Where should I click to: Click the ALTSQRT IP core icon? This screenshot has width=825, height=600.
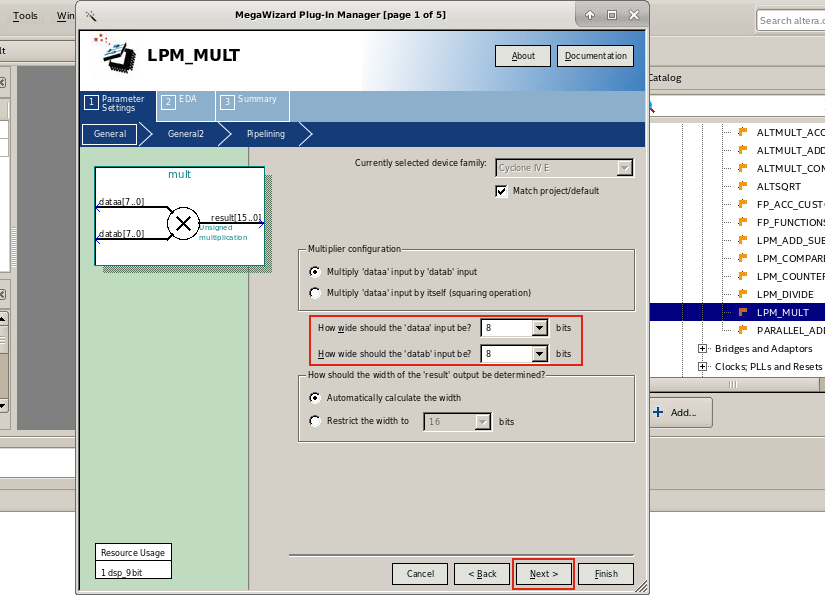coord(743,185)
